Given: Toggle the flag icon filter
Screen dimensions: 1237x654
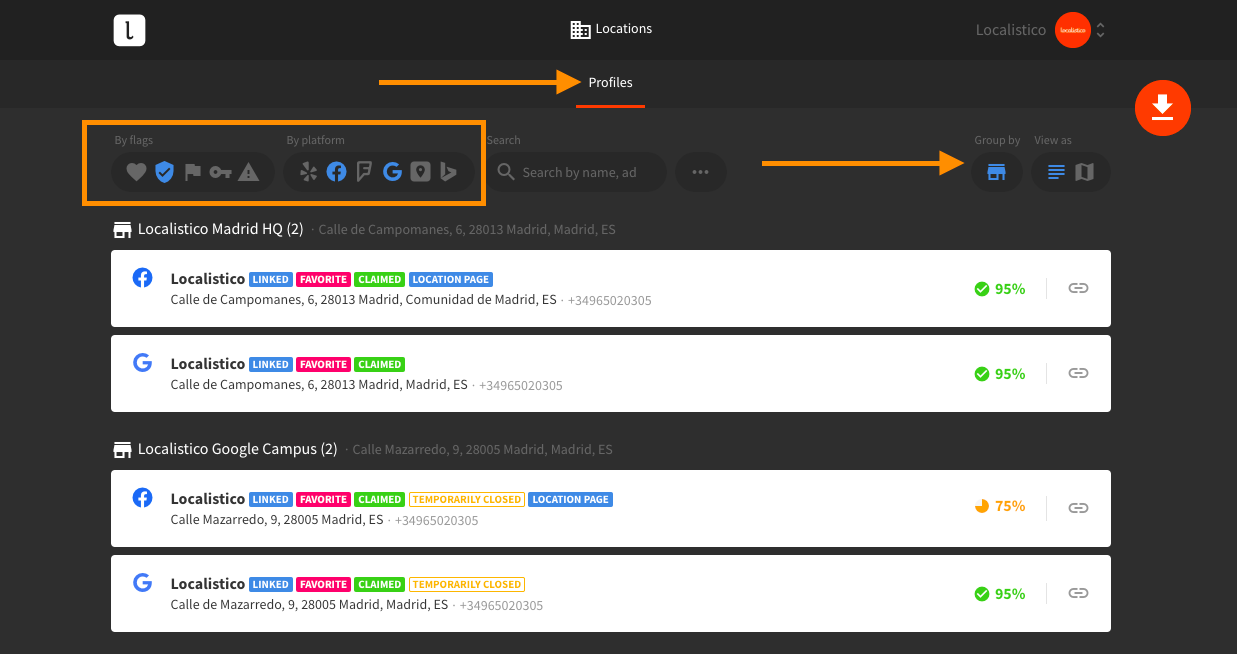Looking at the screenshot, I should tap(193, 172).
